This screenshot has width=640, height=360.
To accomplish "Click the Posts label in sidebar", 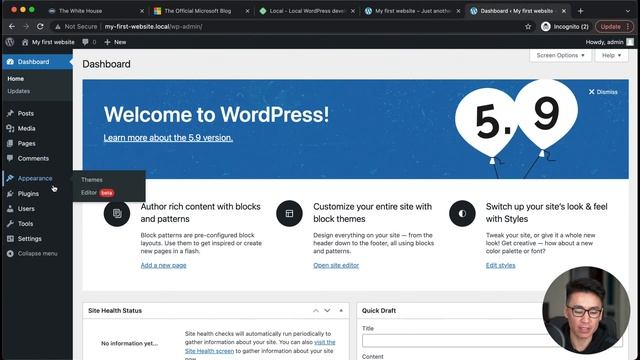I will pos(26,113).
